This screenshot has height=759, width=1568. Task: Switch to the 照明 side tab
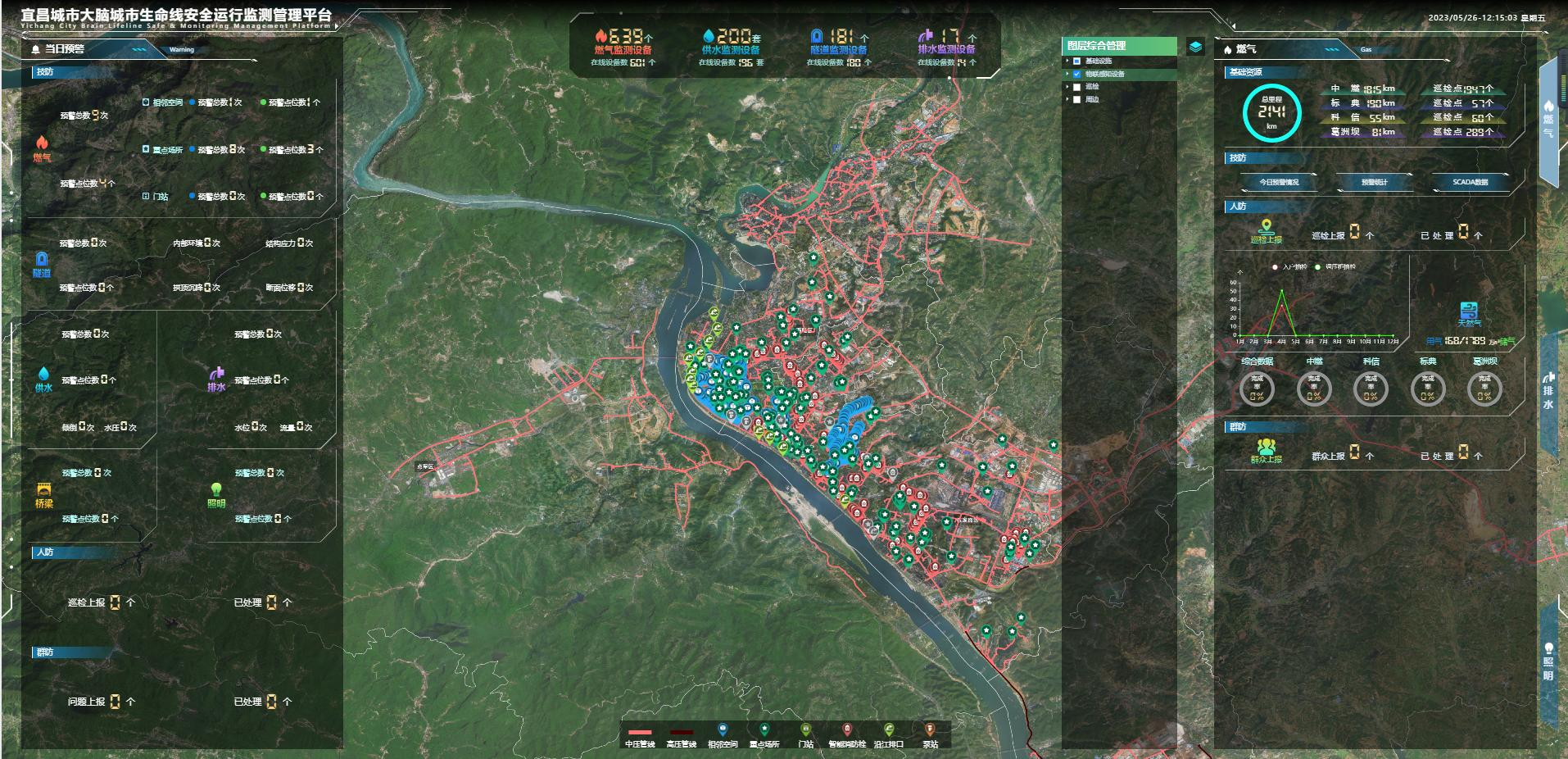pos(1548,664)
